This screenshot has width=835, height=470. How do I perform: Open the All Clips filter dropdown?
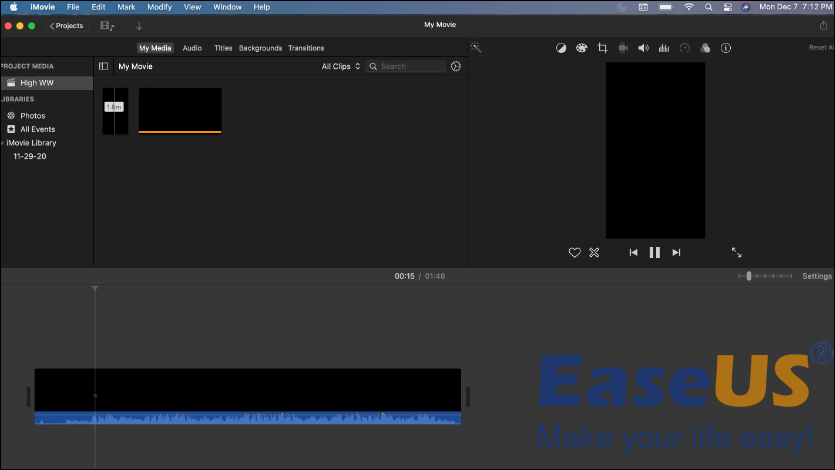coord(341,66)
